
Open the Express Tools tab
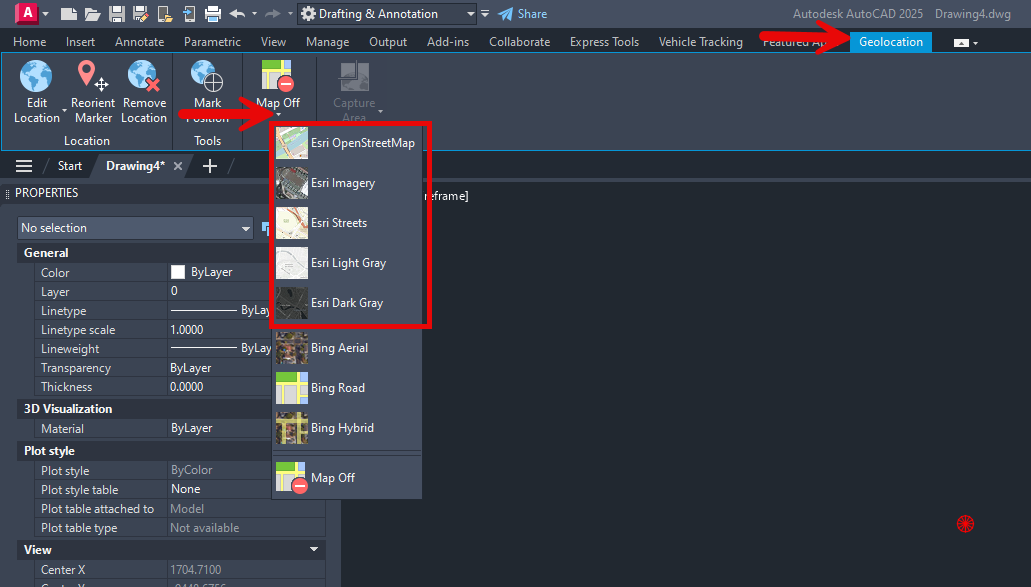tap(604, 42)
